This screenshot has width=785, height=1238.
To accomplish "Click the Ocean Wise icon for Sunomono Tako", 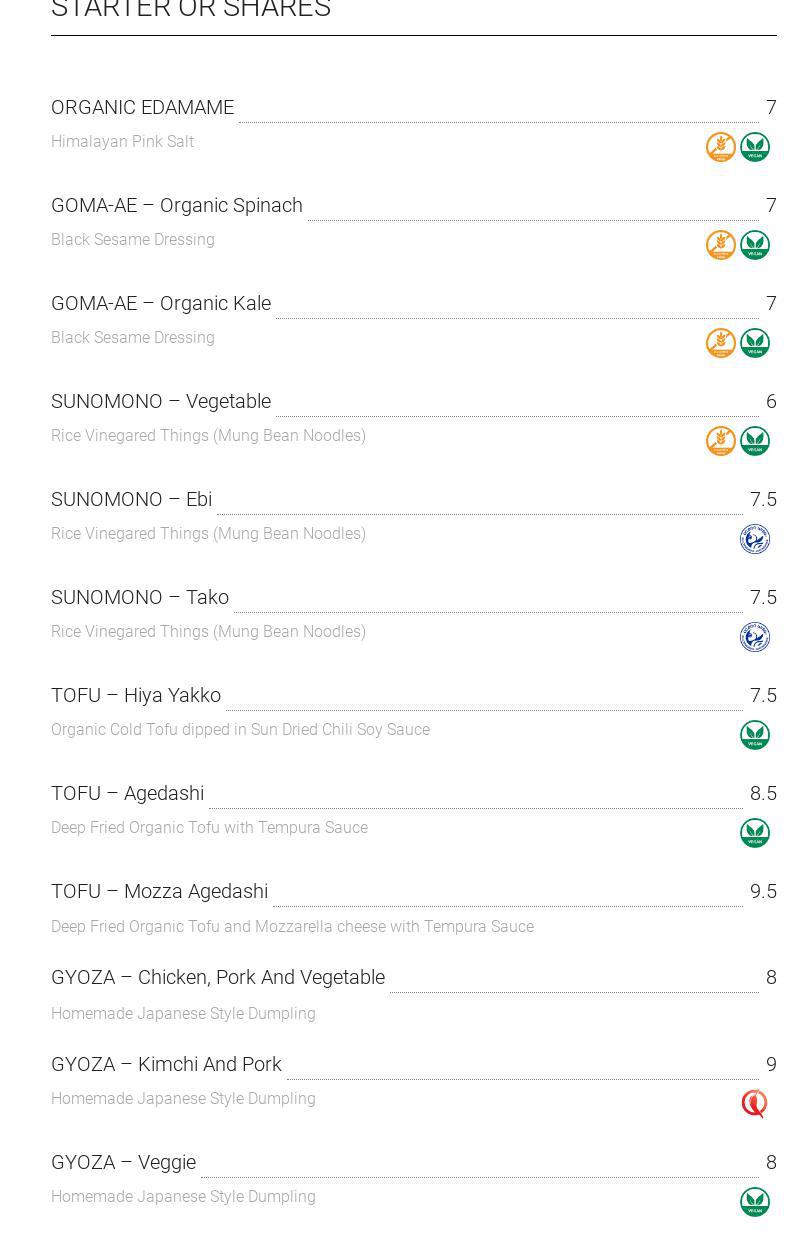I will click(755, 637).
